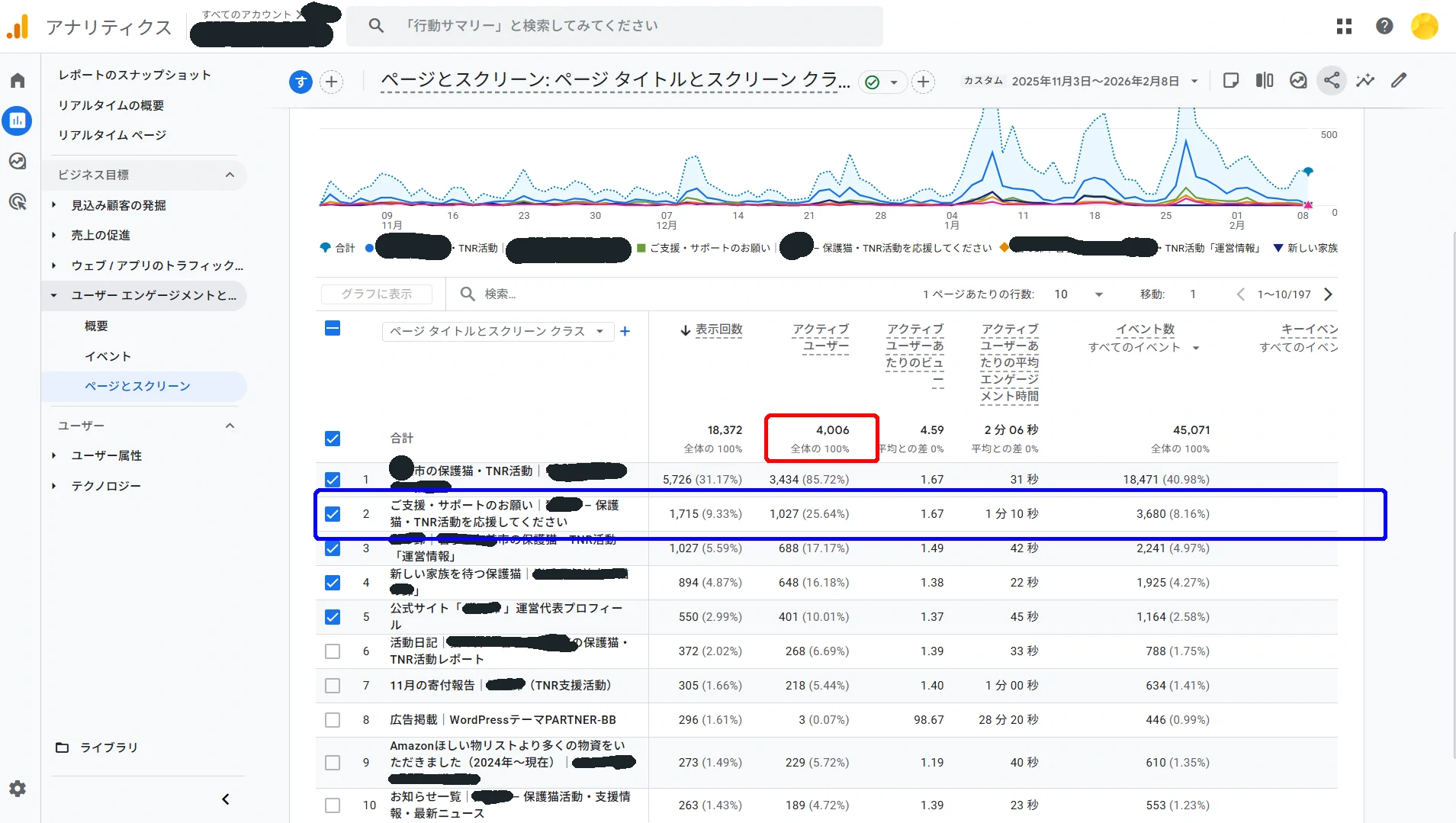
Task: Check the checkbox for row 6 活動日記
Action: point(333,651)
